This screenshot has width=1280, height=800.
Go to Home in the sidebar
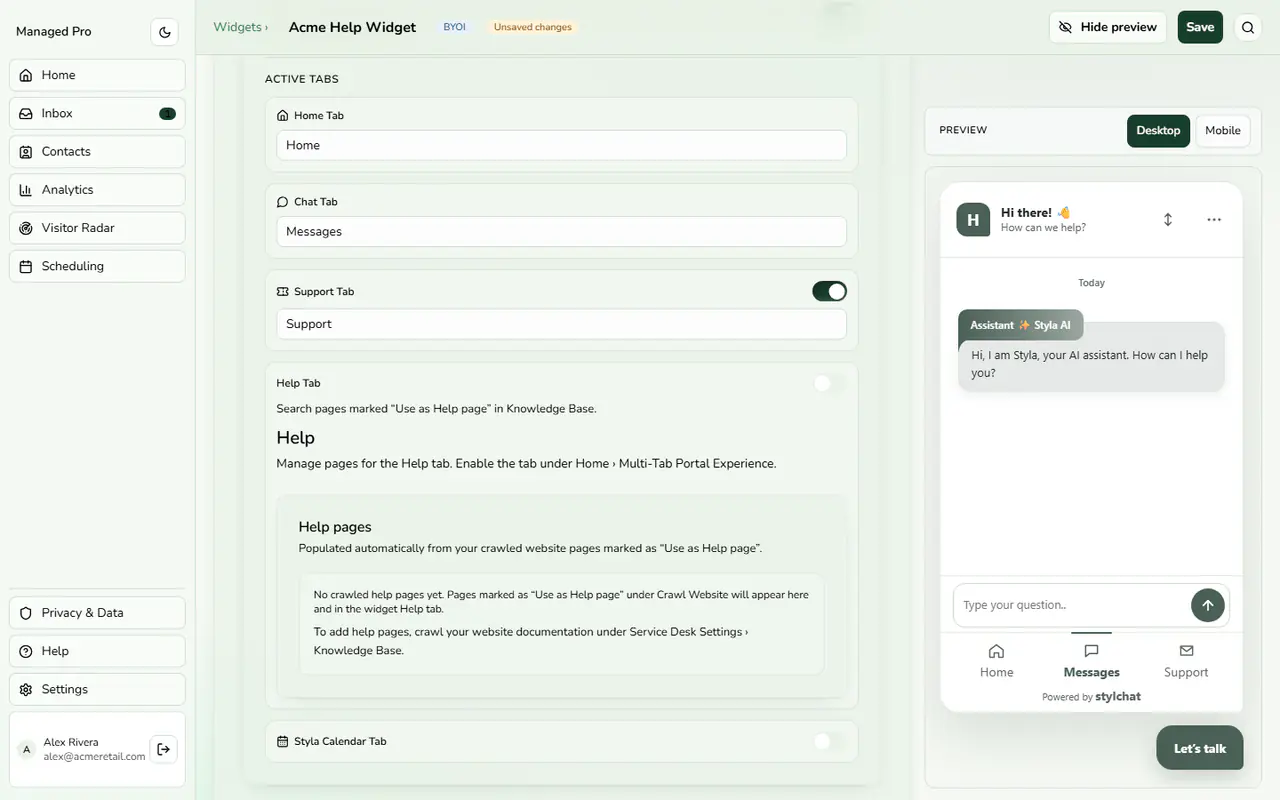[x=97, y=75]
